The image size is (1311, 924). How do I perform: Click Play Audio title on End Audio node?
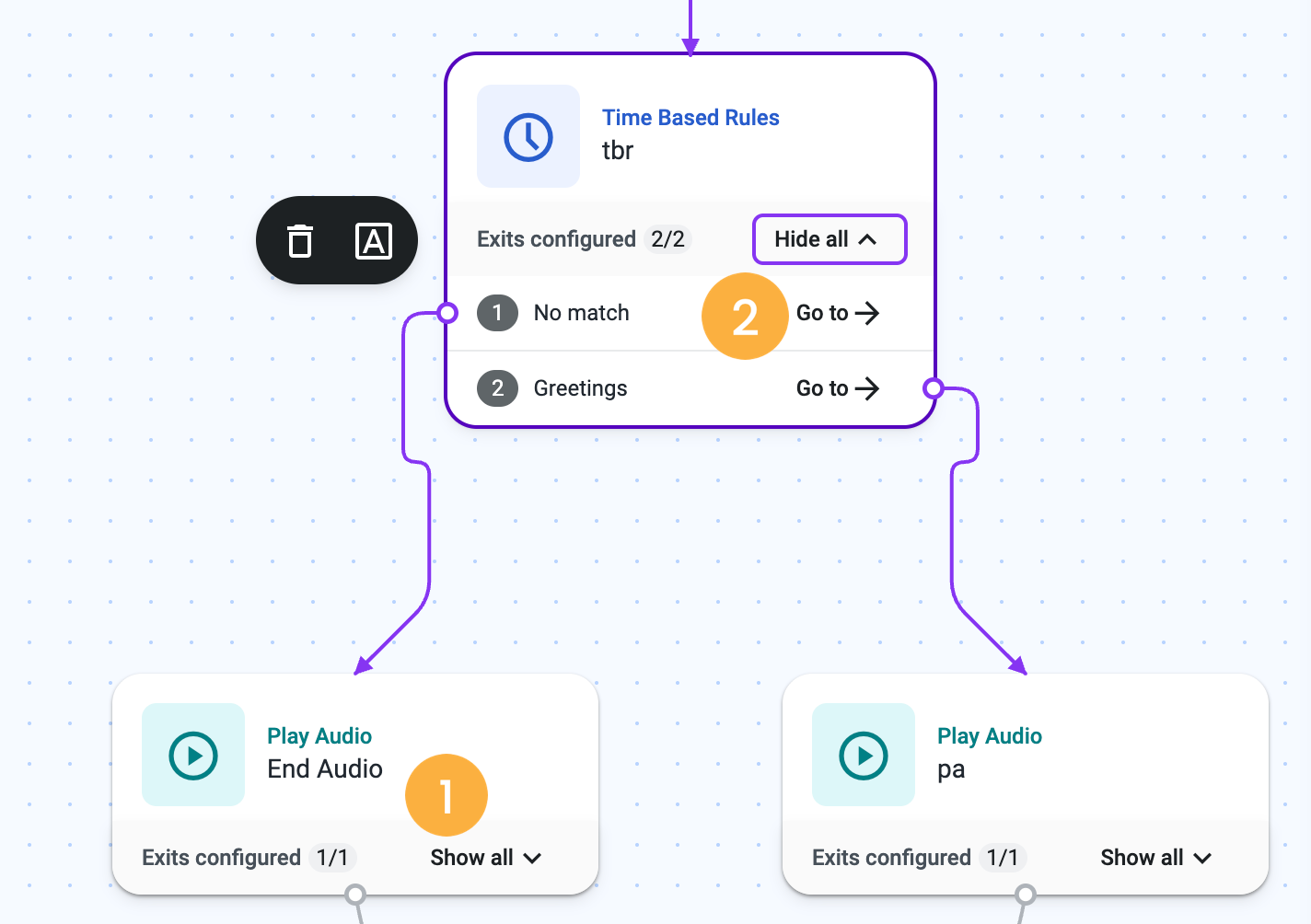pos(319,736)
